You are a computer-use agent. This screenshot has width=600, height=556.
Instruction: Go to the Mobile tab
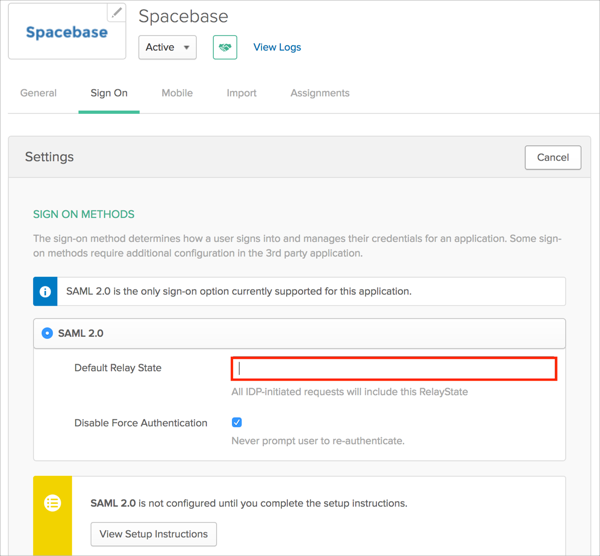tap(177, 93)
